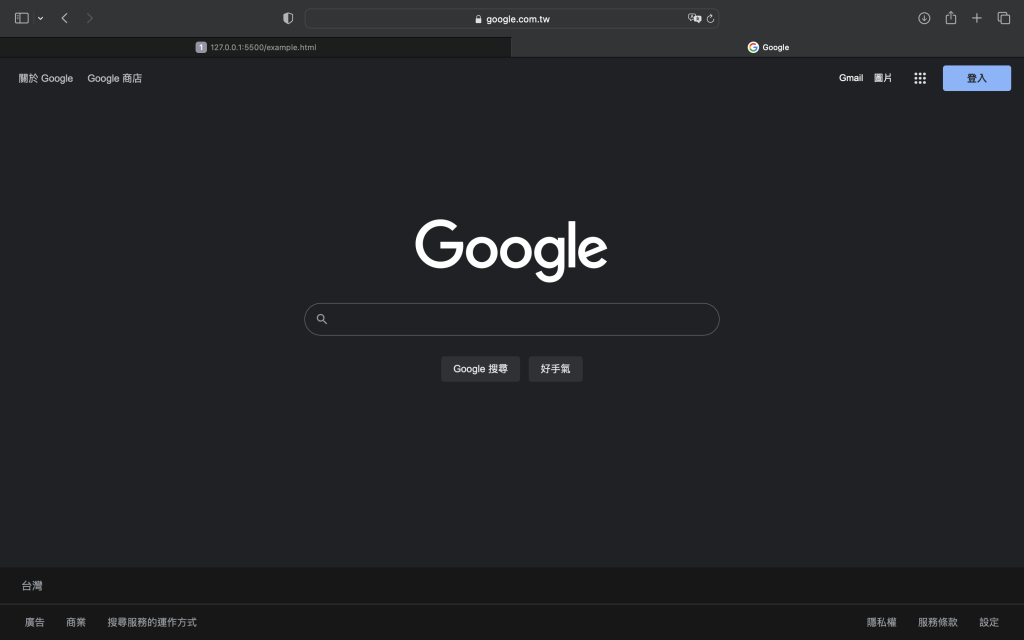This screenshot has height=640, width=1024.
Task: Click the 好手氣 button
Action: click(x=555, y=369)
